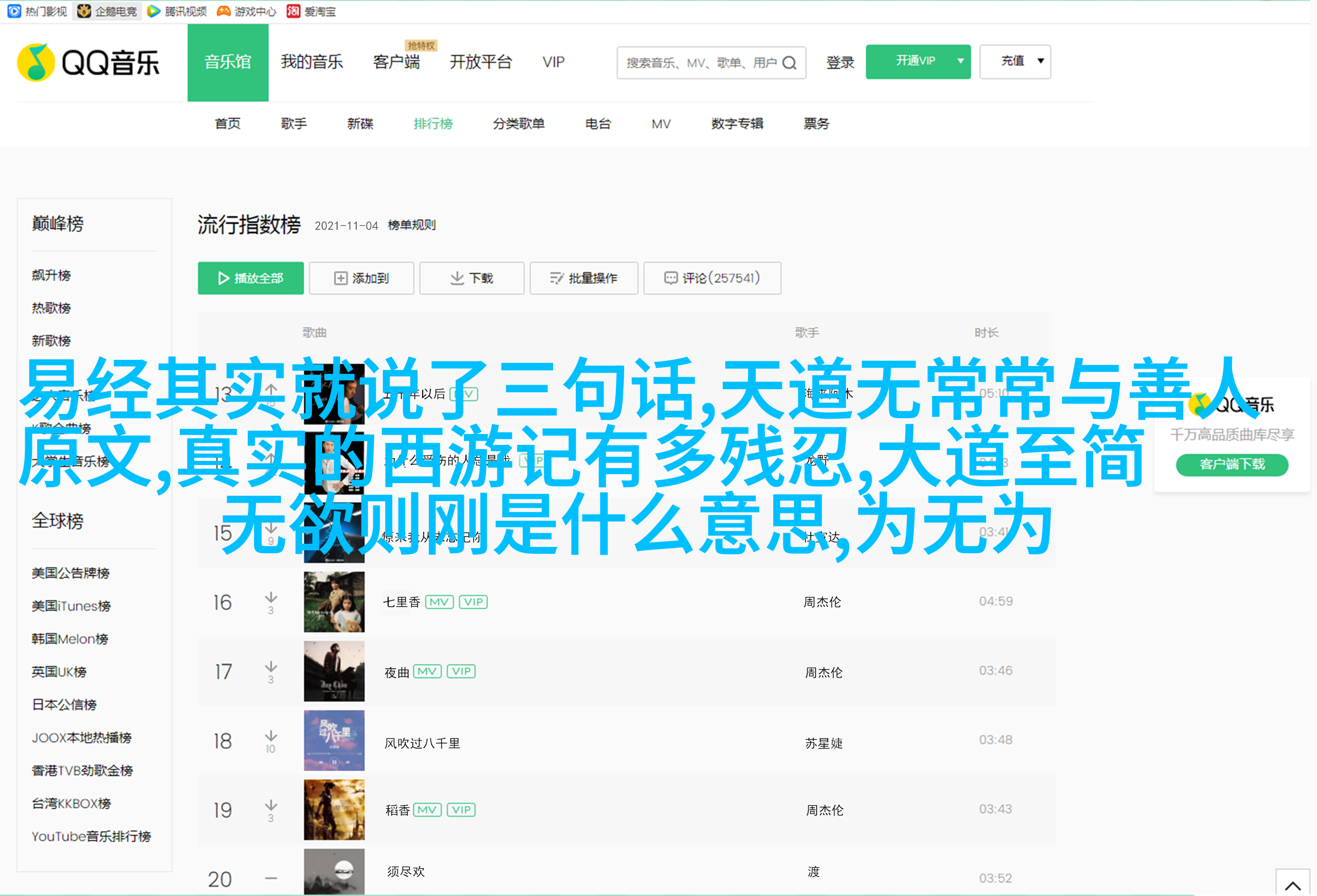The width and height of the screenshot is (1317, 896).
Task: Click the search magnifier icon
Action: (x=789, y=63)
